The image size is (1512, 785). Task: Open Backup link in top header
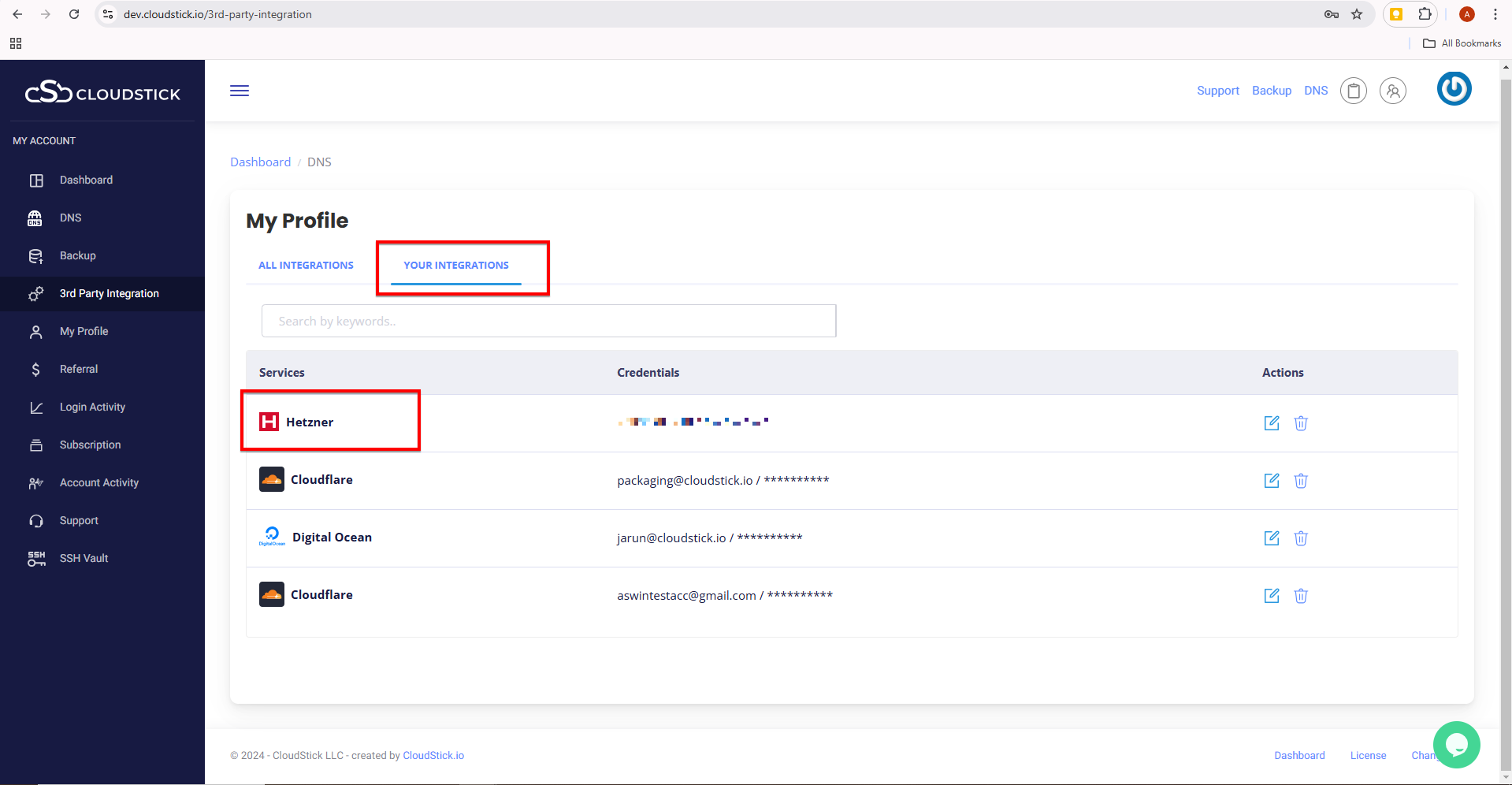click(1271, 91)
